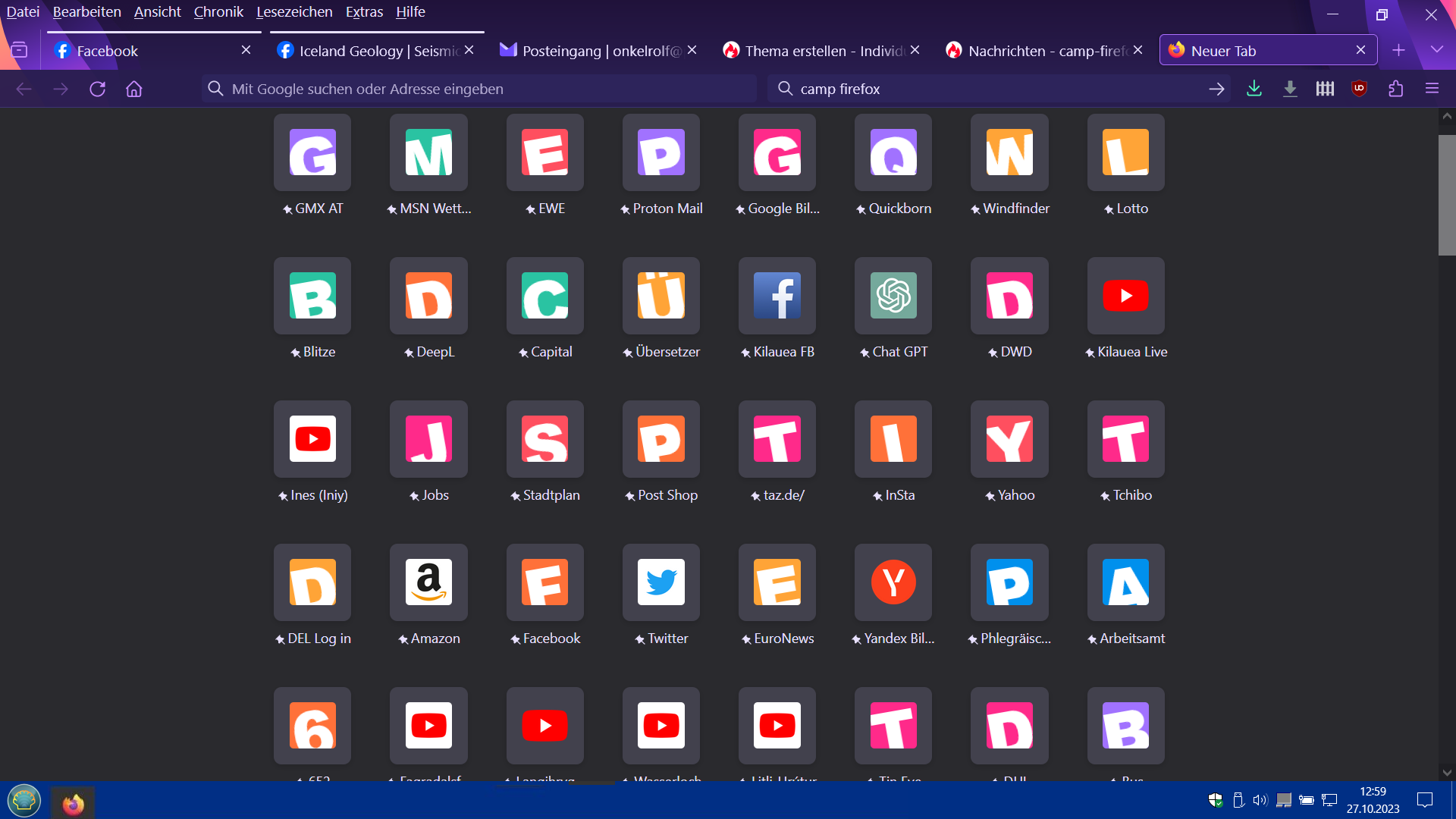Open the Library bookshelf icon
1456x819 pixels.
1324,89
